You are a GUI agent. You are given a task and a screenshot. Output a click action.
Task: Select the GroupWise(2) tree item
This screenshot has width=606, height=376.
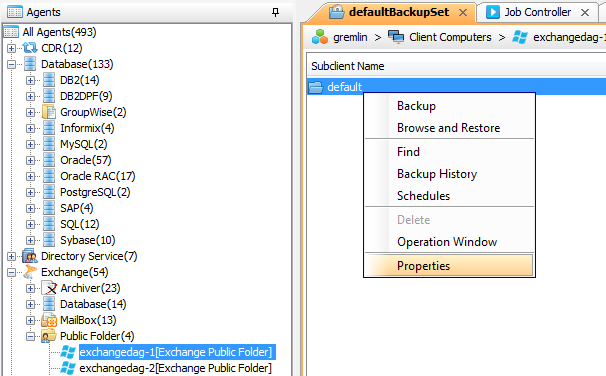pyautogui.click(x=93, y=112)
